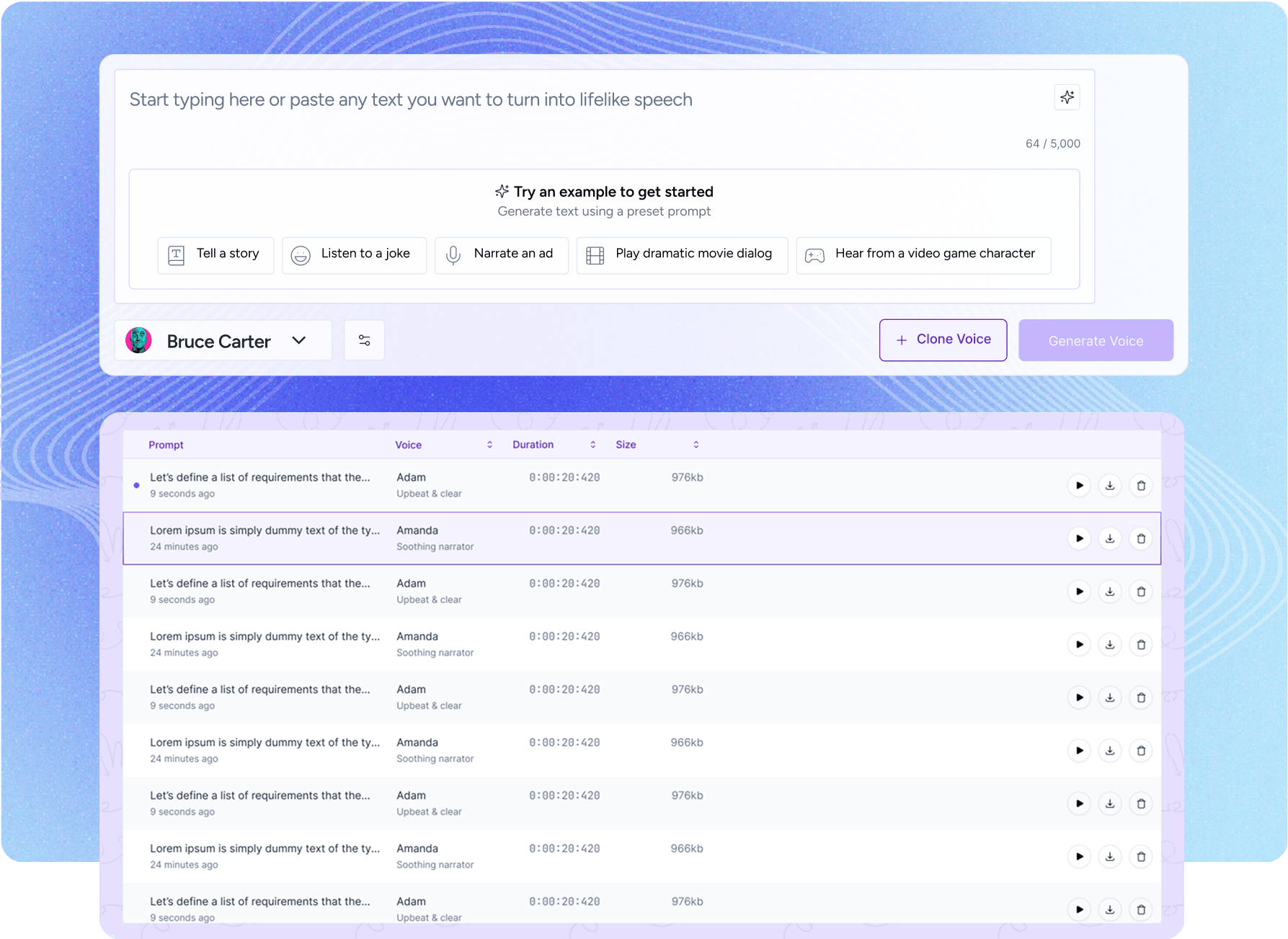This screenshot has width=1288, height=939.
Task: Play the first Adam recording
Action: (1079, 486)
